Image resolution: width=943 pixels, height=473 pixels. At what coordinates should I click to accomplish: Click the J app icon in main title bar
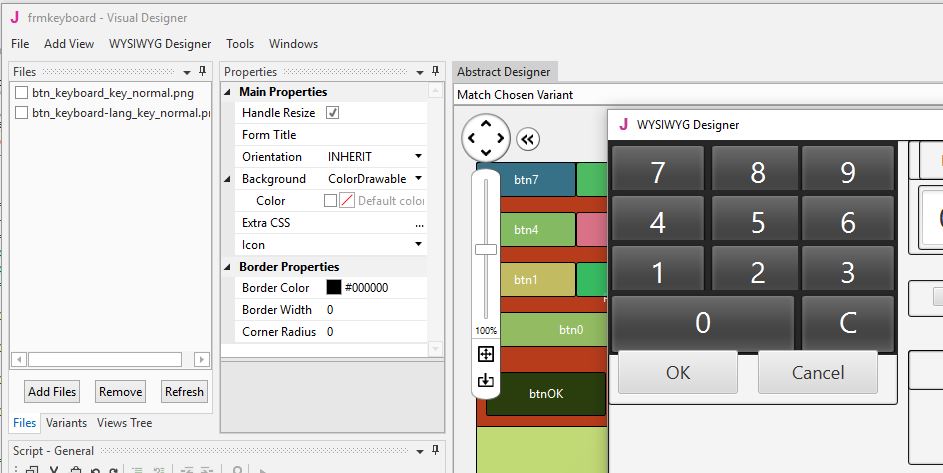click(x=15, y=17)
